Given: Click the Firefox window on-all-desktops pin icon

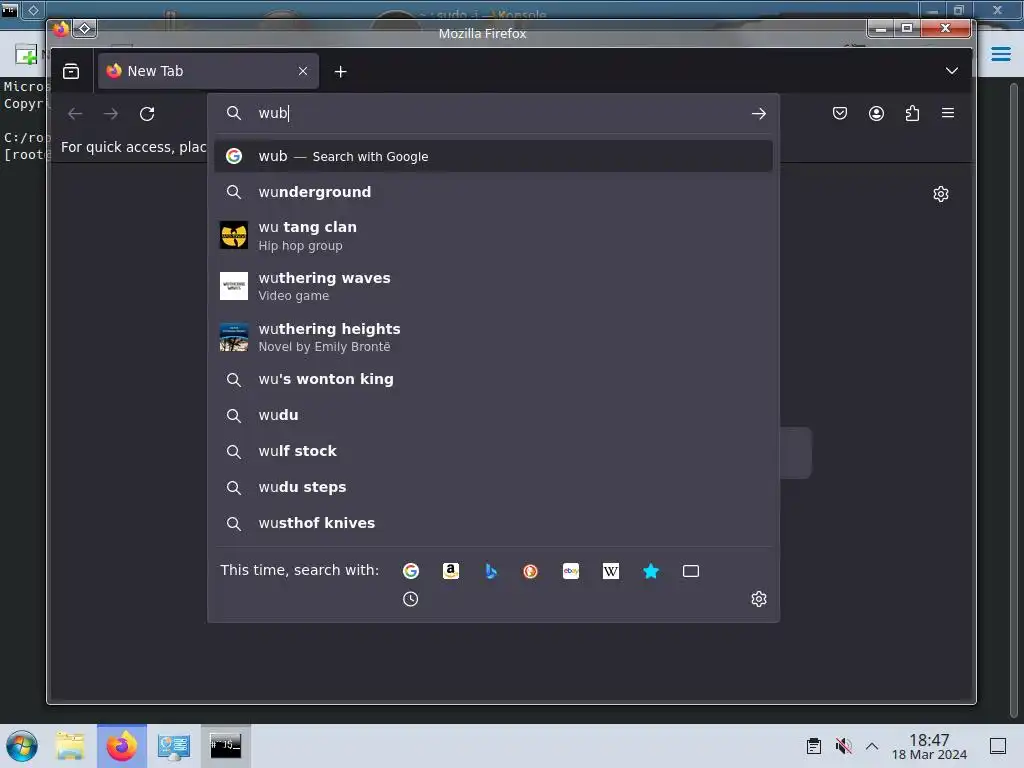Looking at the screenshot, I should click(85, 28).
